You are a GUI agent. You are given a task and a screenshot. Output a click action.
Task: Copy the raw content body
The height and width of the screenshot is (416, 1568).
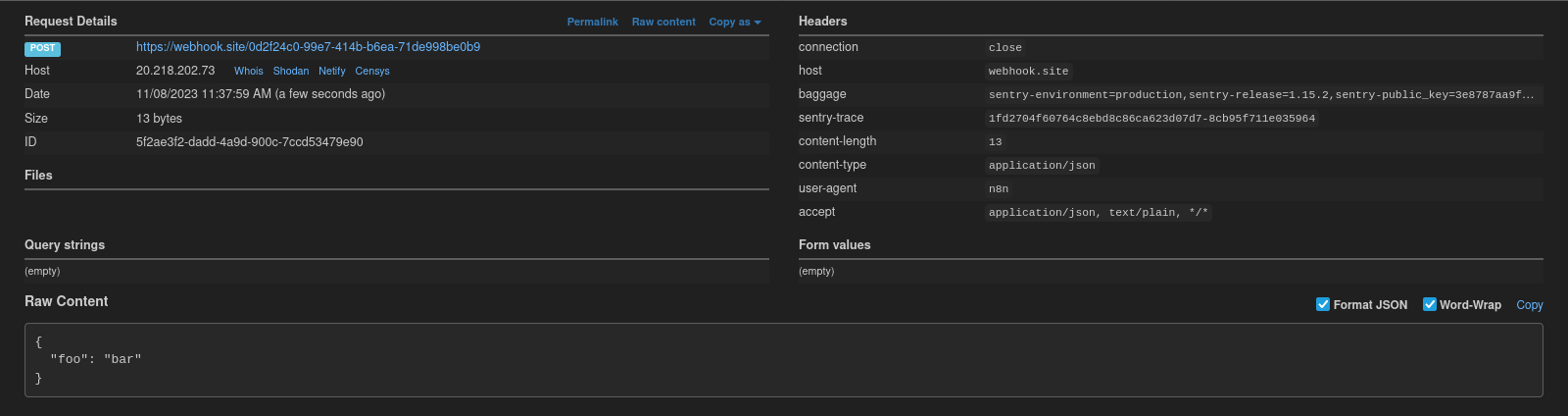coord(1529,305)
